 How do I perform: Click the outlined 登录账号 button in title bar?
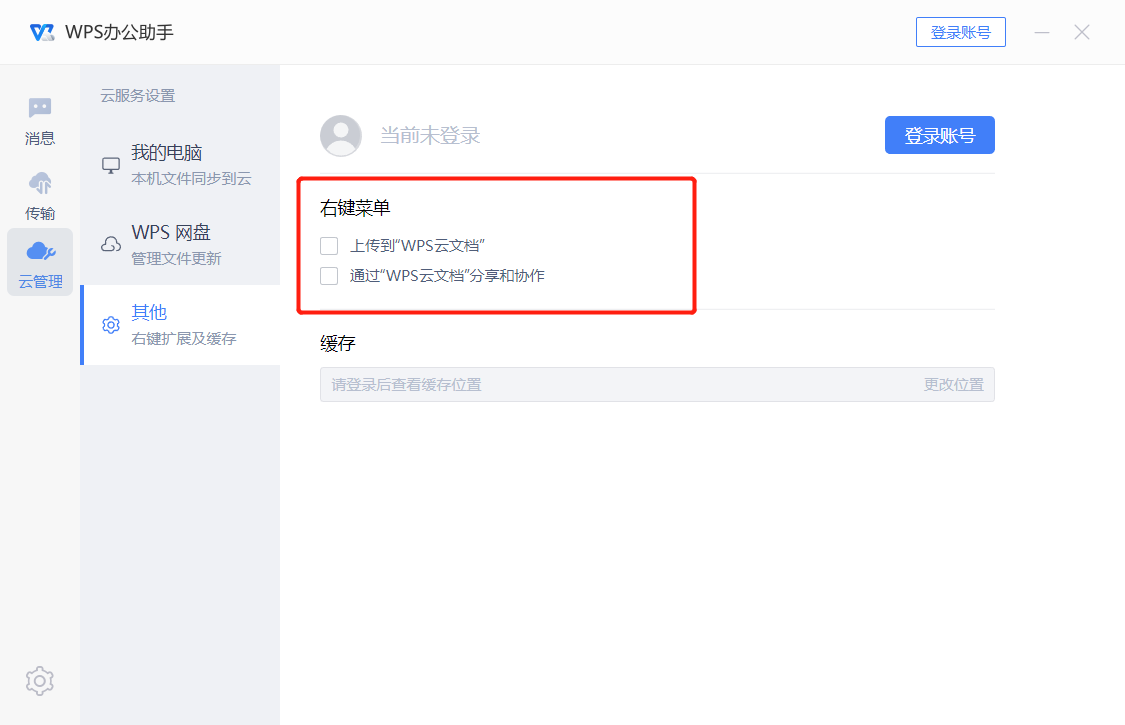(961, 32)
